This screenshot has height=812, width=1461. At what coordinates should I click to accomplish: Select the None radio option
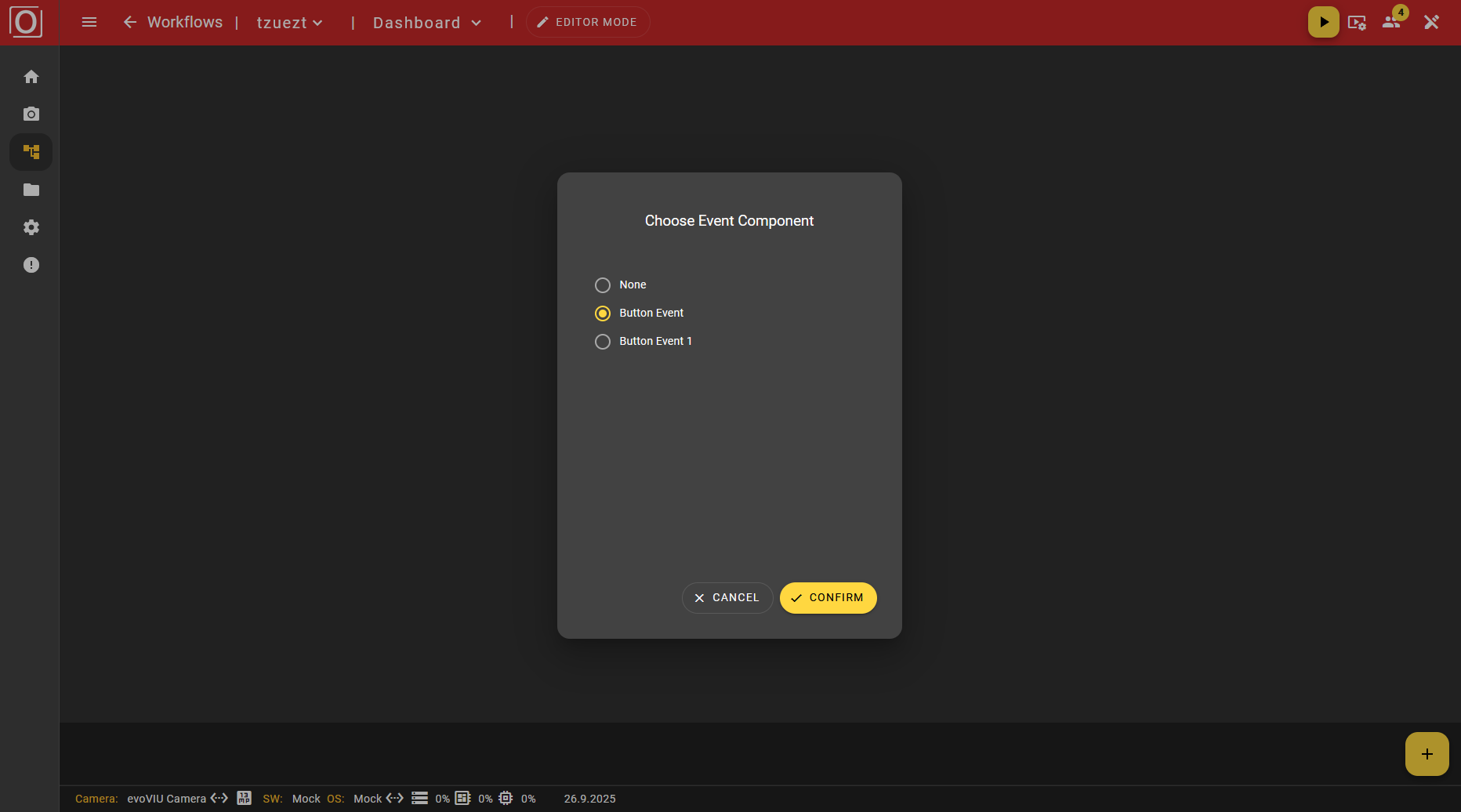coord(603,285)
